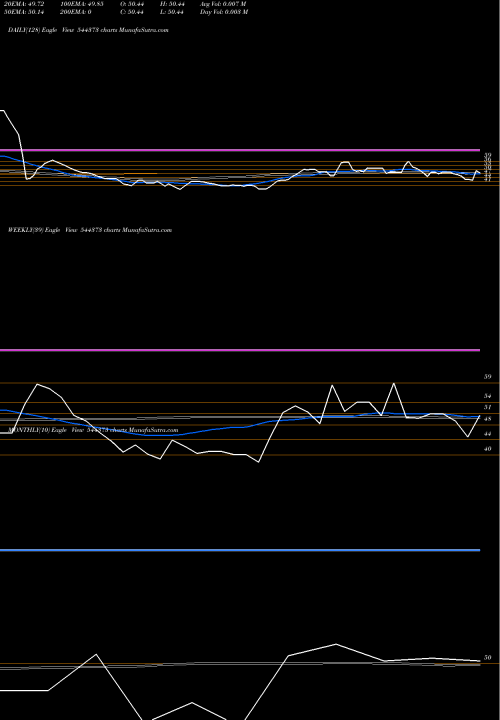Screen dimensions: 500x720
Task: Click the 48 price level on weekly axis
Action: tap(488, 419)
